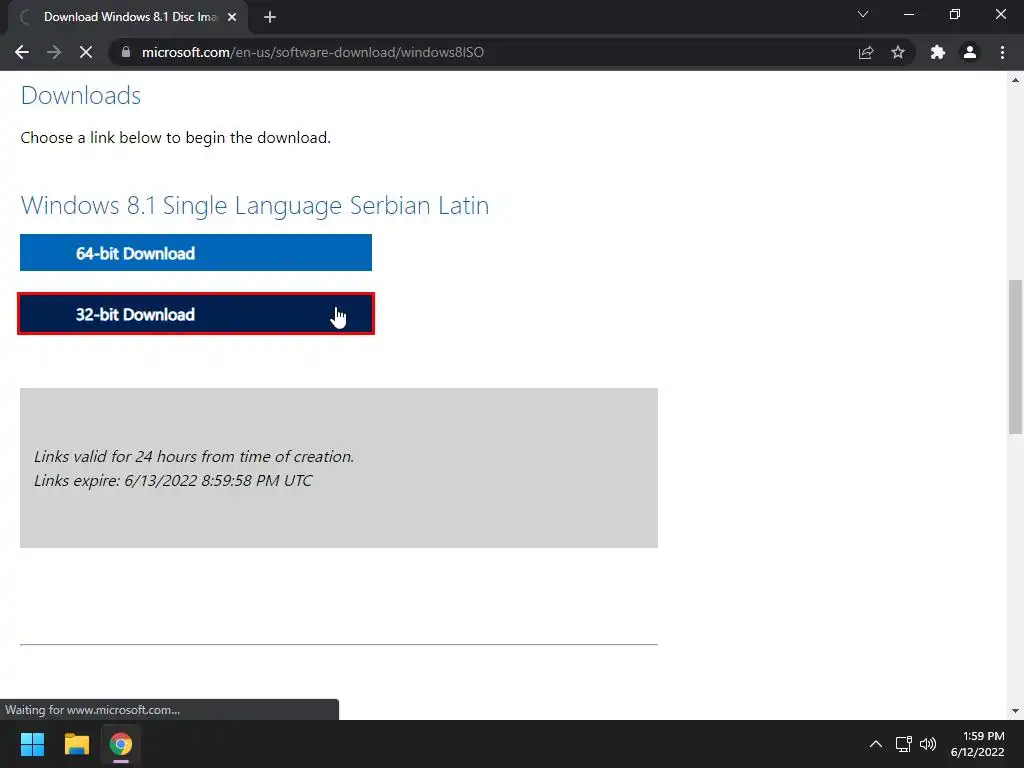Screen dimensions: 1024x768
Task: Minimize the Chrome window
Action: pyautogui.click(x=908, y=14)
